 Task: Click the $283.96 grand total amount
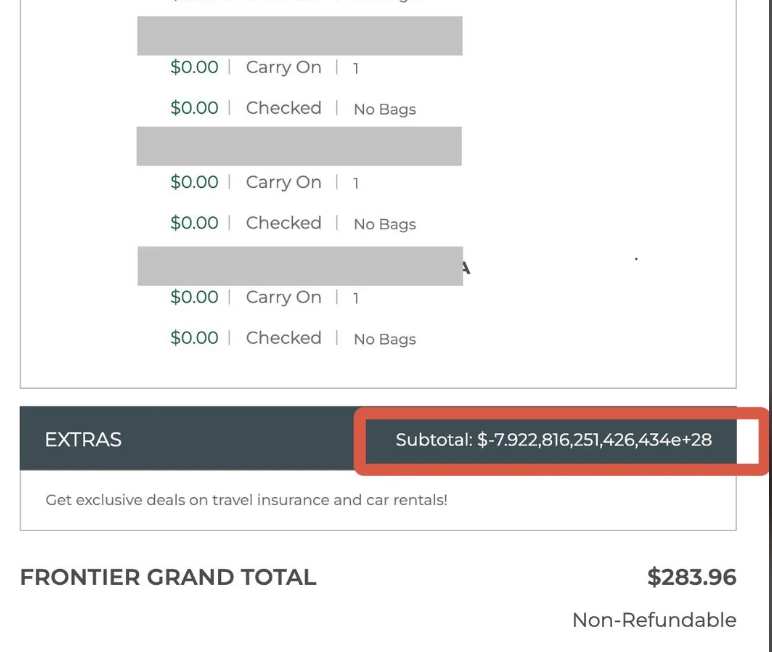(691, 577)
